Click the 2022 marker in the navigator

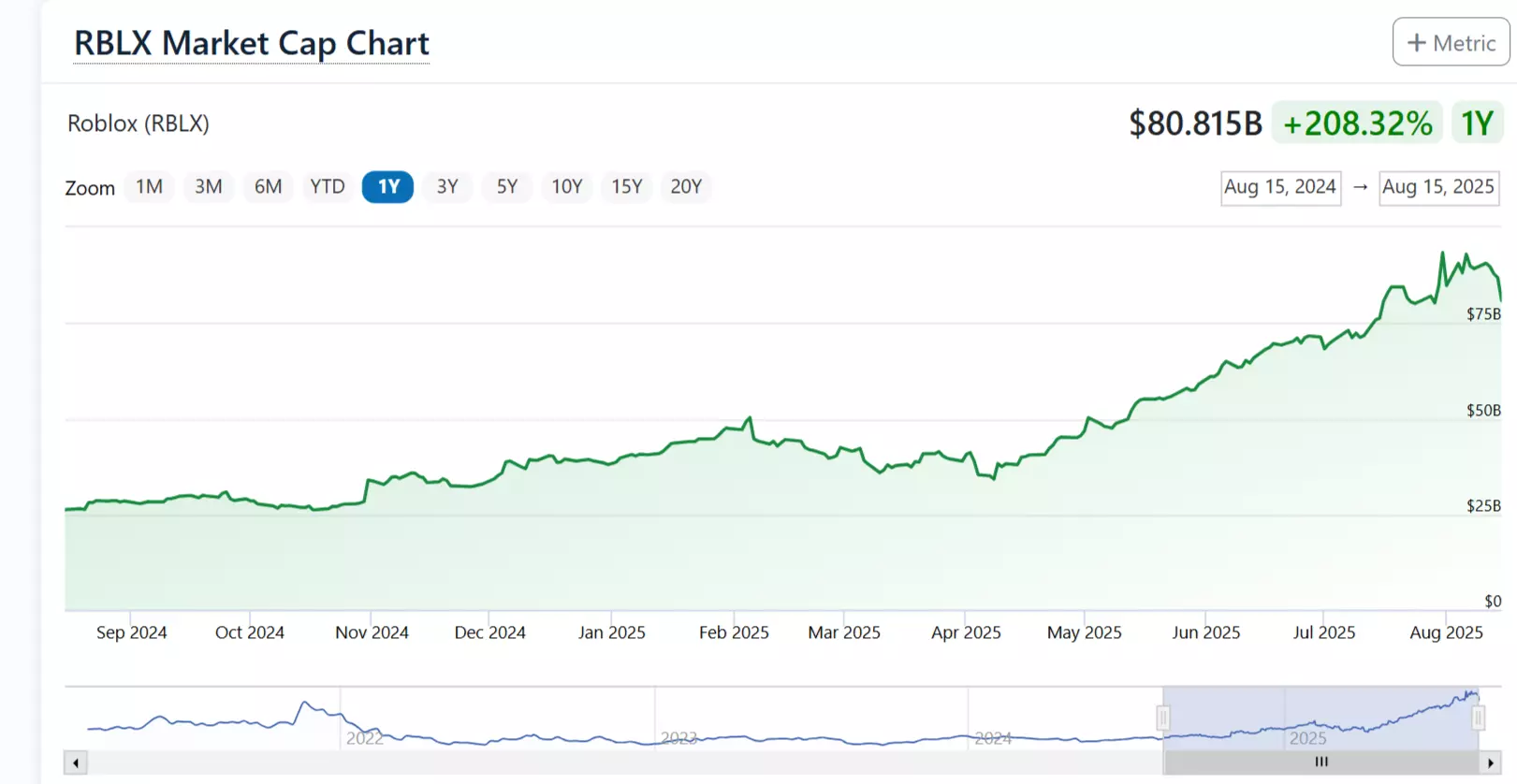[x=364, y=738]
